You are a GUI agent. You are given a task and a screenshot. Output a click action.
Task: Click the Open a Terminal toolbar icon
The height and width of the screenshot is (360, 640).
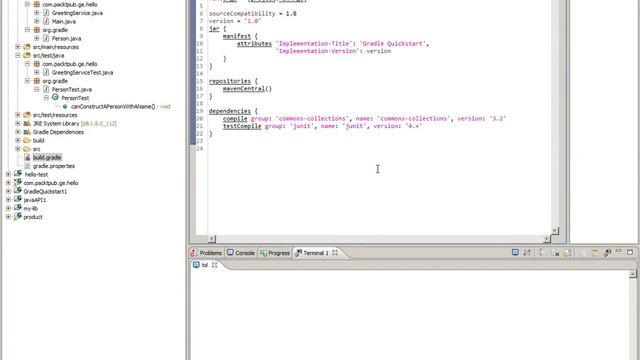click(x=515, y=253)
